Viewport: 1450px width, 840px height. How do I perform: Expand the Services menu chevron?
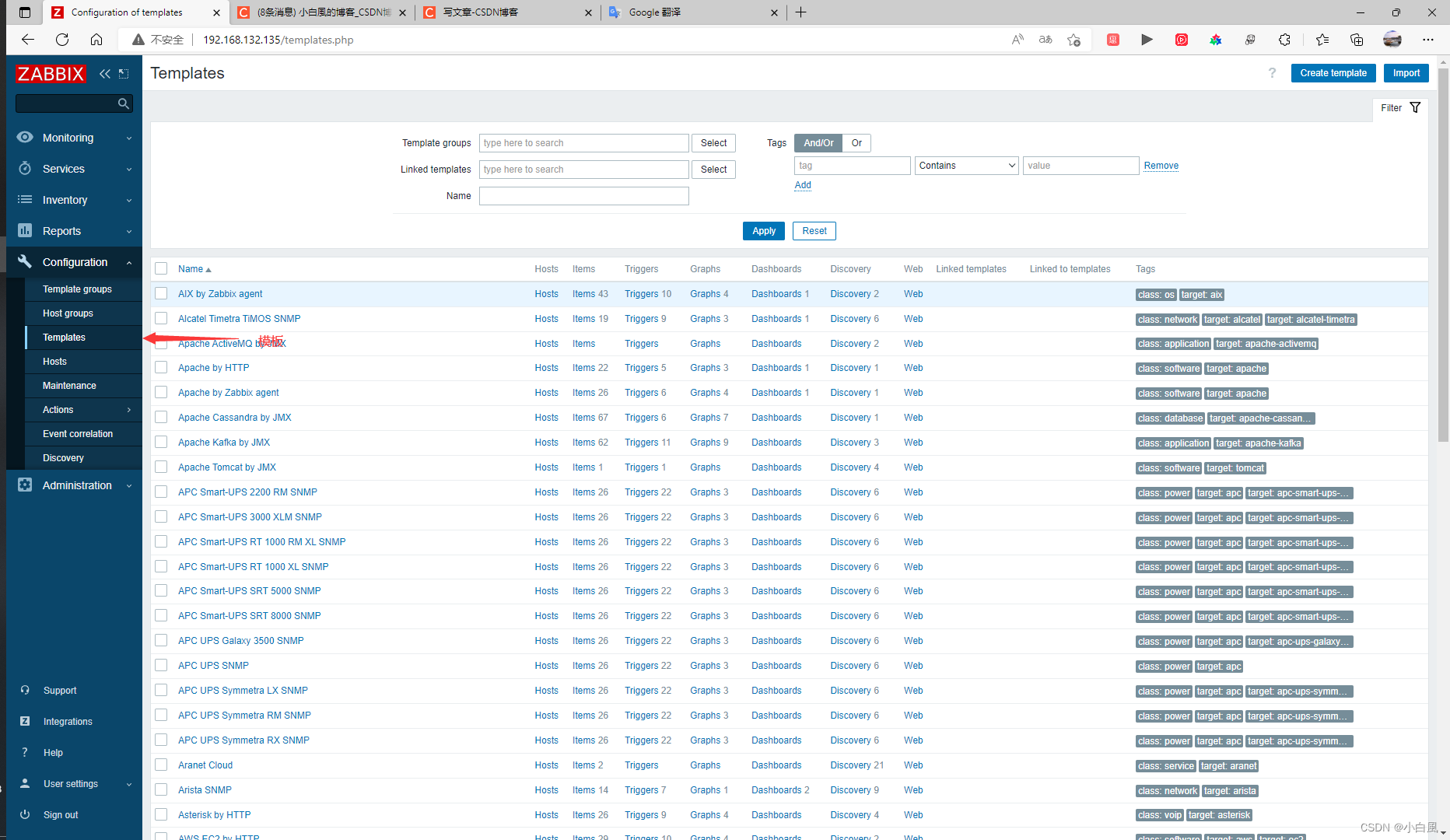129,169
